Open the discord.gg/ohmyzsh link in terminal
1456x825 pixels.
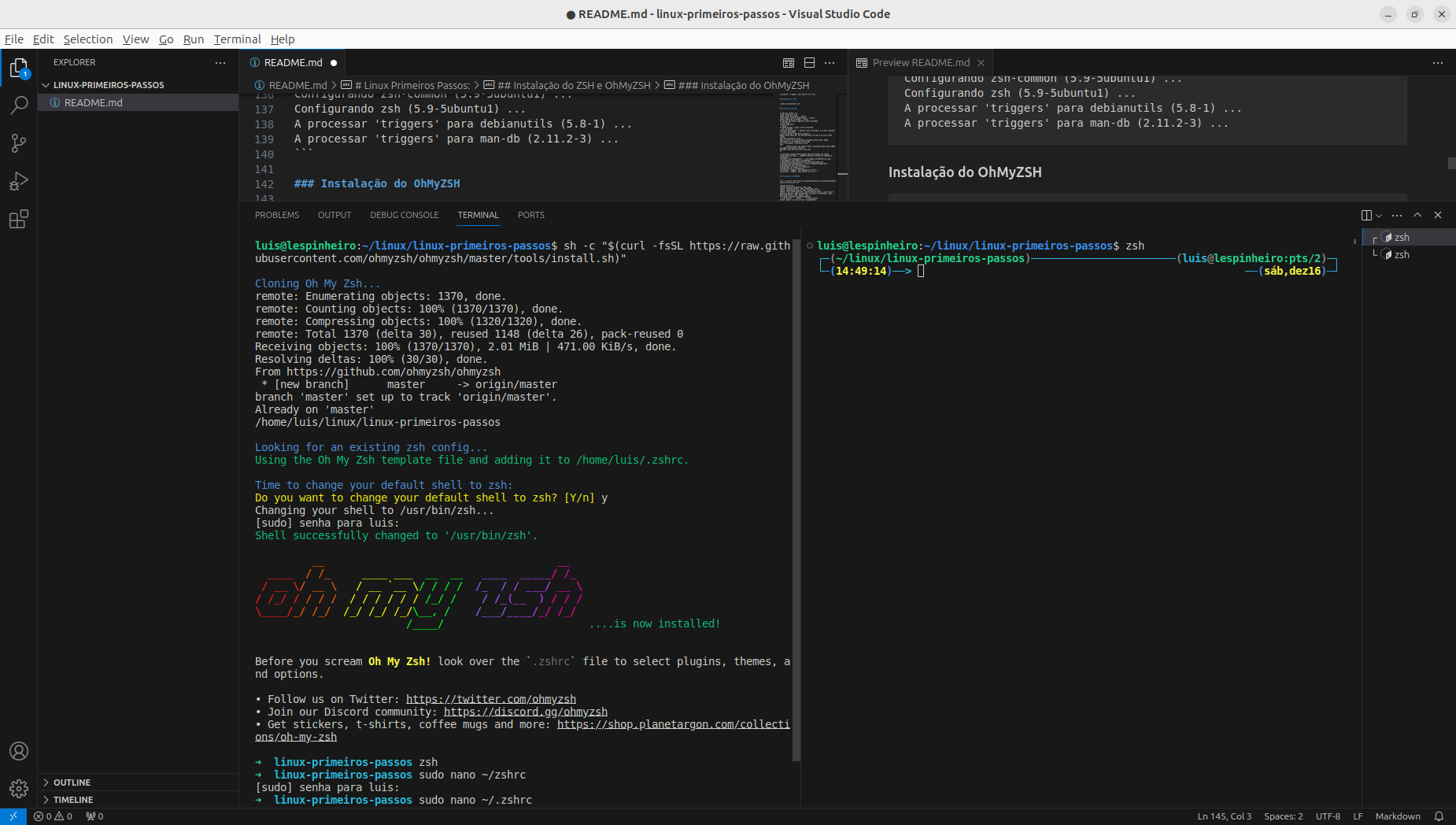point(526,712)
